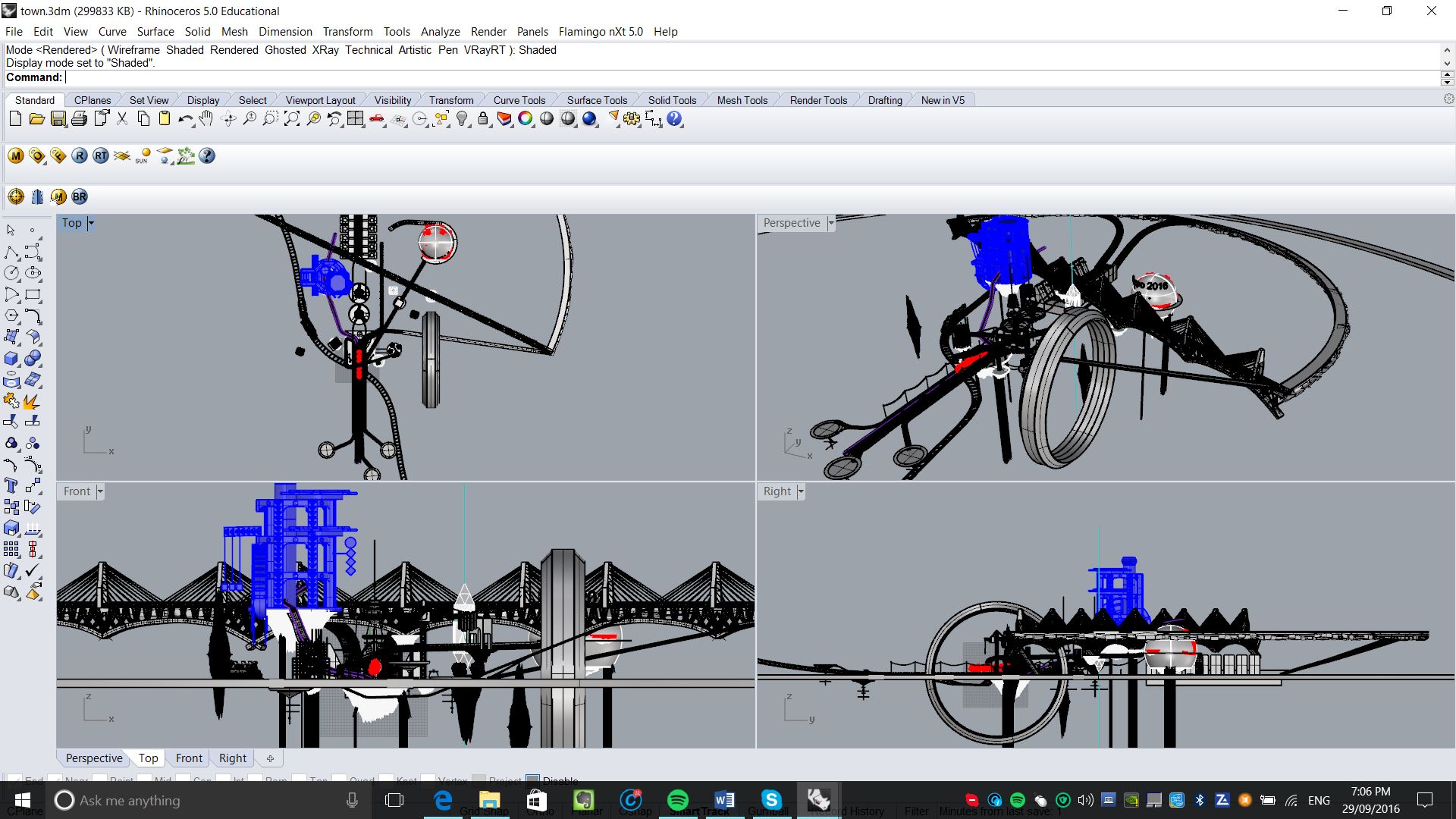Viewport: 1456px width, 819px height.
Task: Click the Perspective viewport title label
Action: [792, 223]
